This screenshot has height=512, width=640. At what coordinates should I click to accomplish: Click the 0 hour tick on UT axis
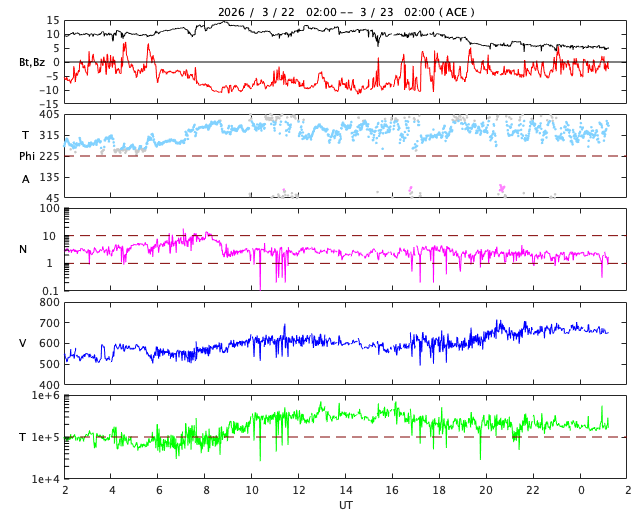point(580,490)
